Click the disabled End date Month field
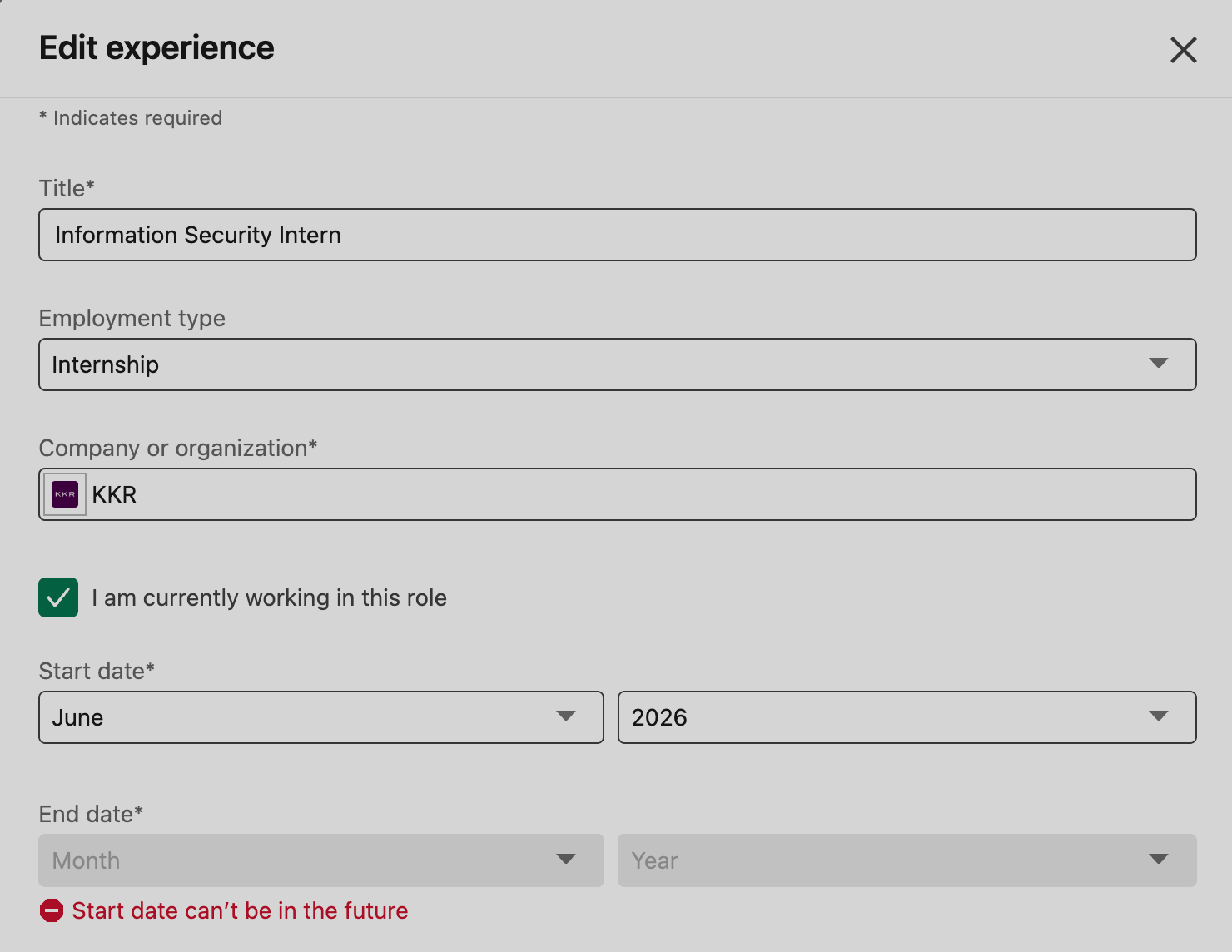The width and height of the screenshot is (1232, 952). [320, 860]
